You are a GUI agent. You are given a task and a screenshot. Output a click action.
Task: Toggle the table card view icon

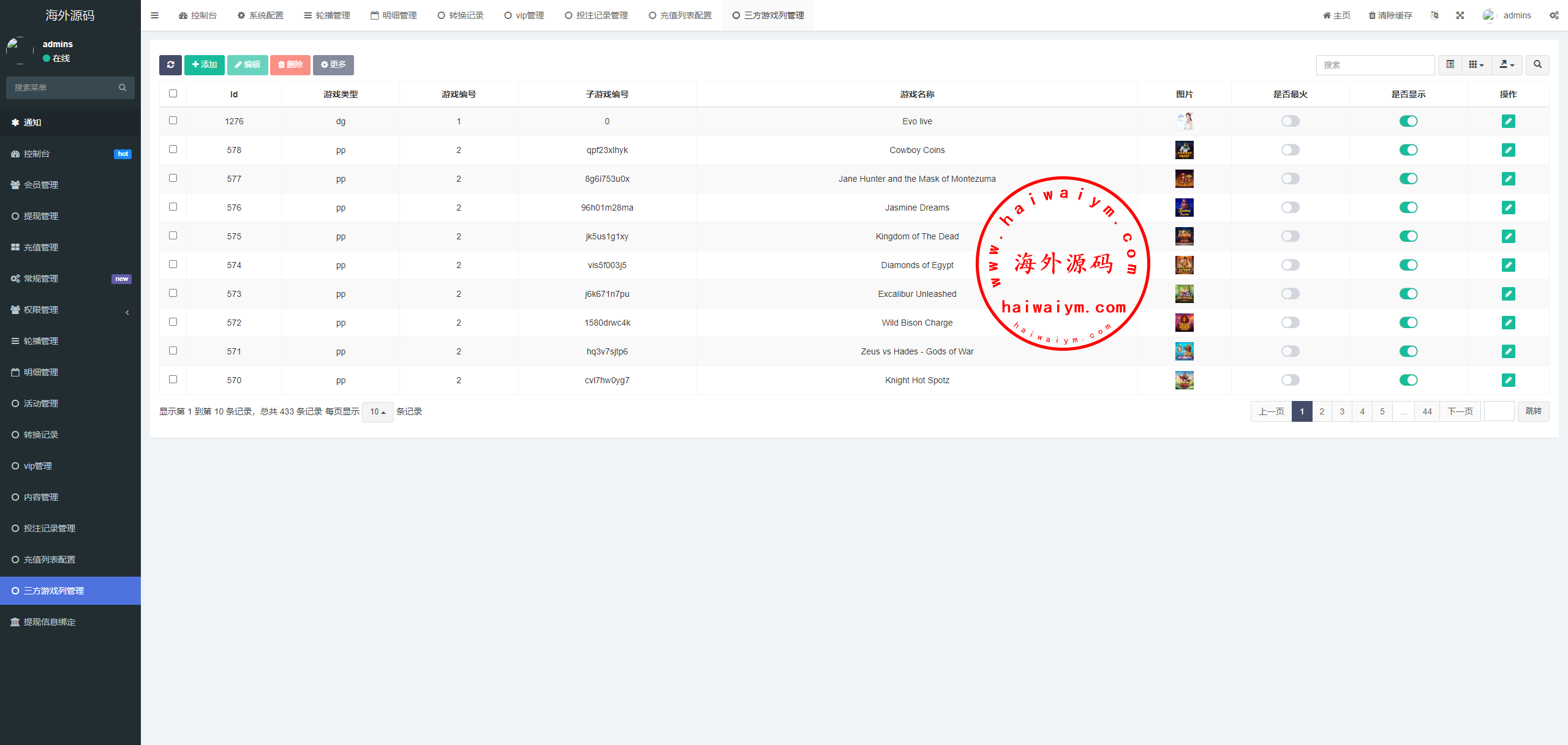(x=1450, y=65)
